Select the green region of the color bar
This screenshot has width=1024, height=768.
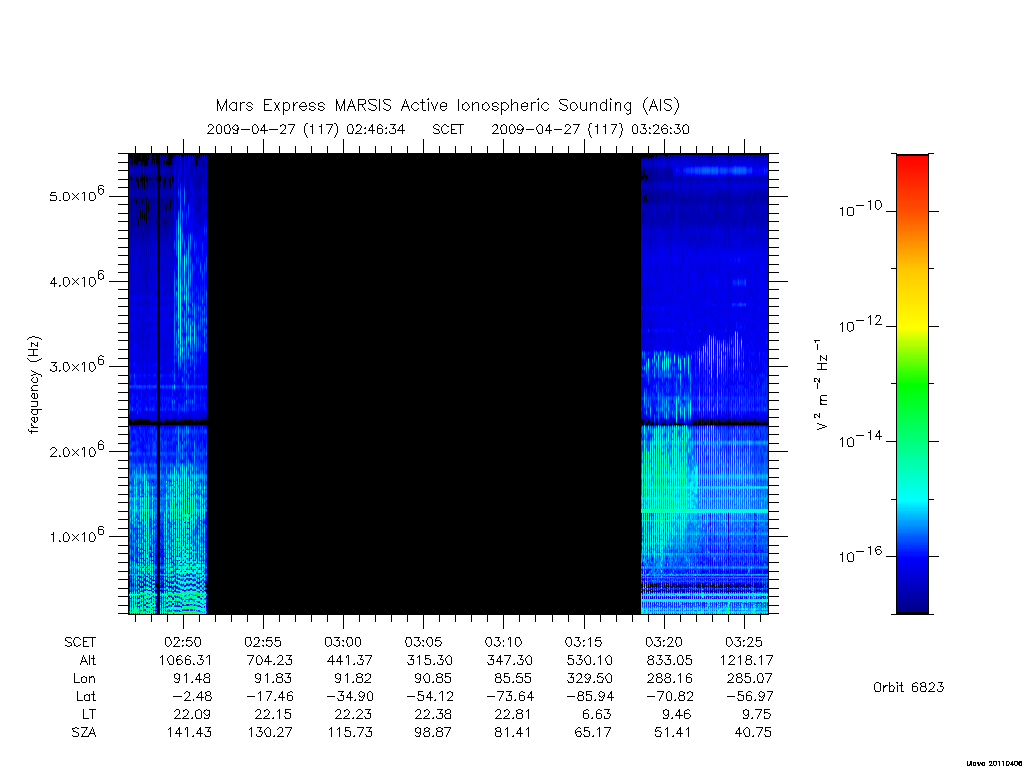[x=912, y=385]
